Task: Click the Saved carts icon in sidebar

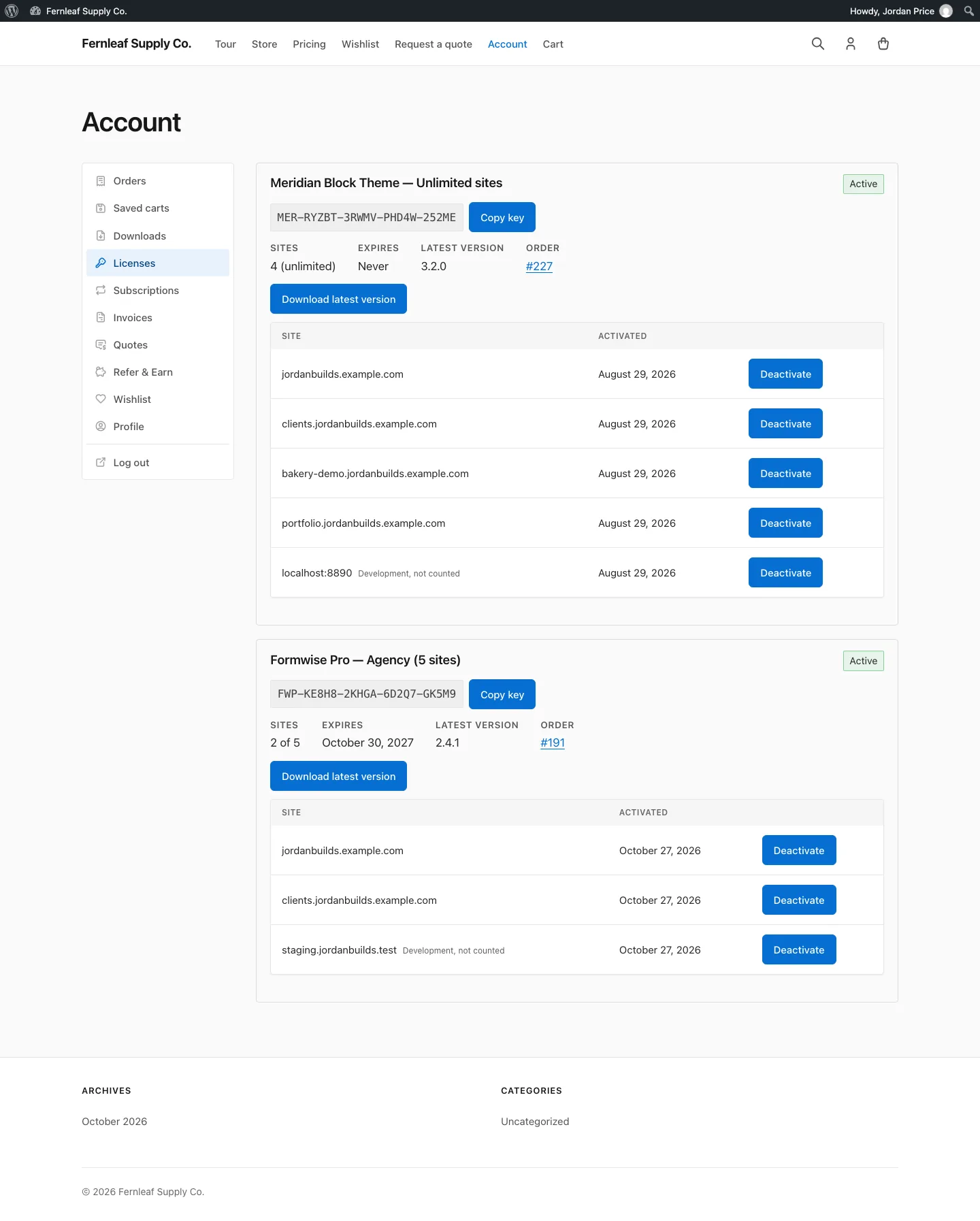Action: click(101, 208)
